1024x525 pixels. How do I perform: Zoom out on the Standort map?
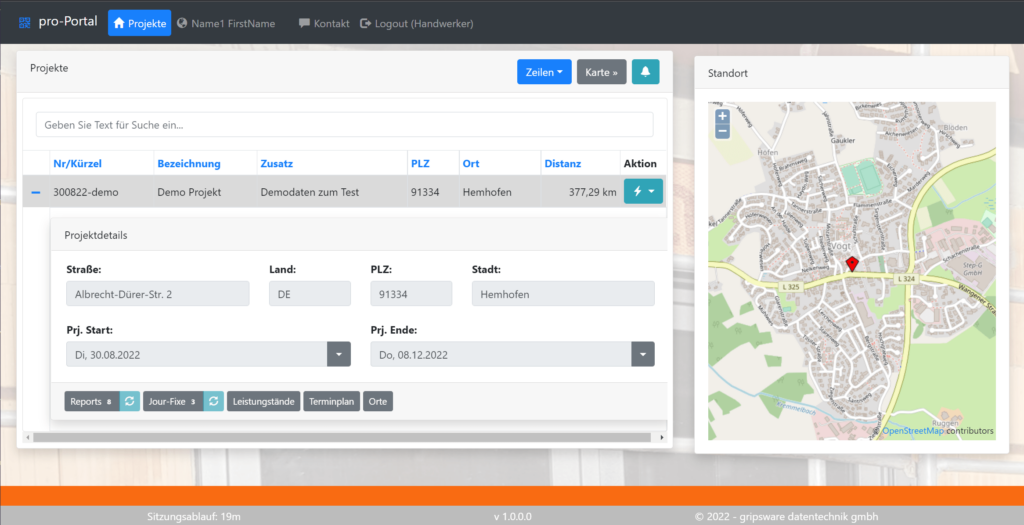click(722, 131)
